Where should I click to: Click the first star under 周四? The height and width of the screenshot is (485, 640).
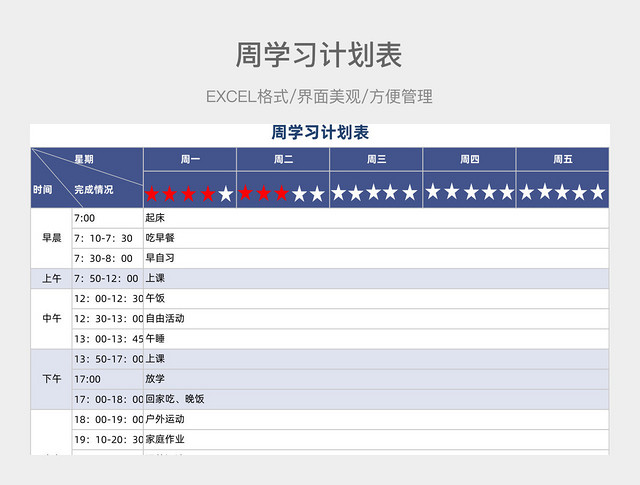point(433,191)
